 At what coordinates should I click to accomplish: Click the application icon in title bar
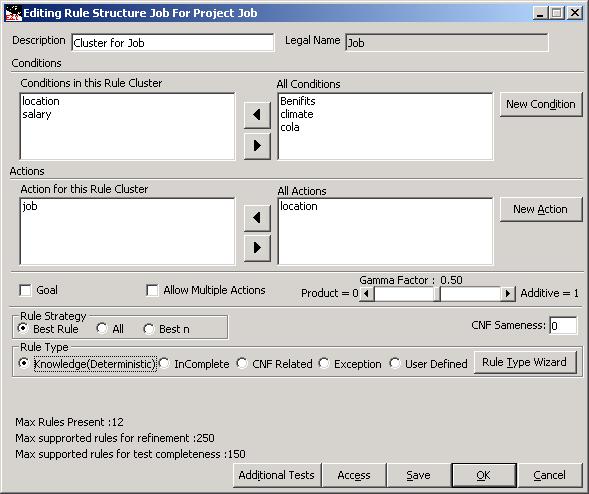tap(14, 13)
